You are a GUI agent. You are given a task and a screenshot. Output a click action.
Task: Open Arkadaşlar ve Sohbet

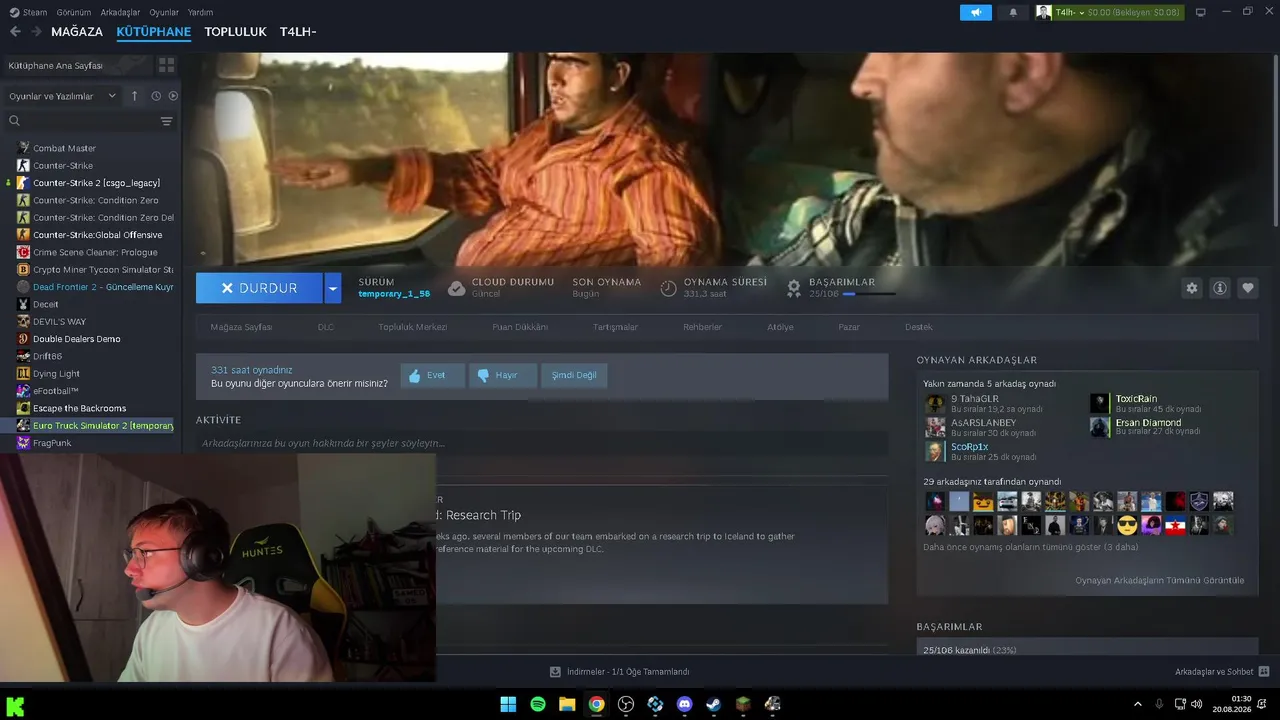tap(1222, 672)
